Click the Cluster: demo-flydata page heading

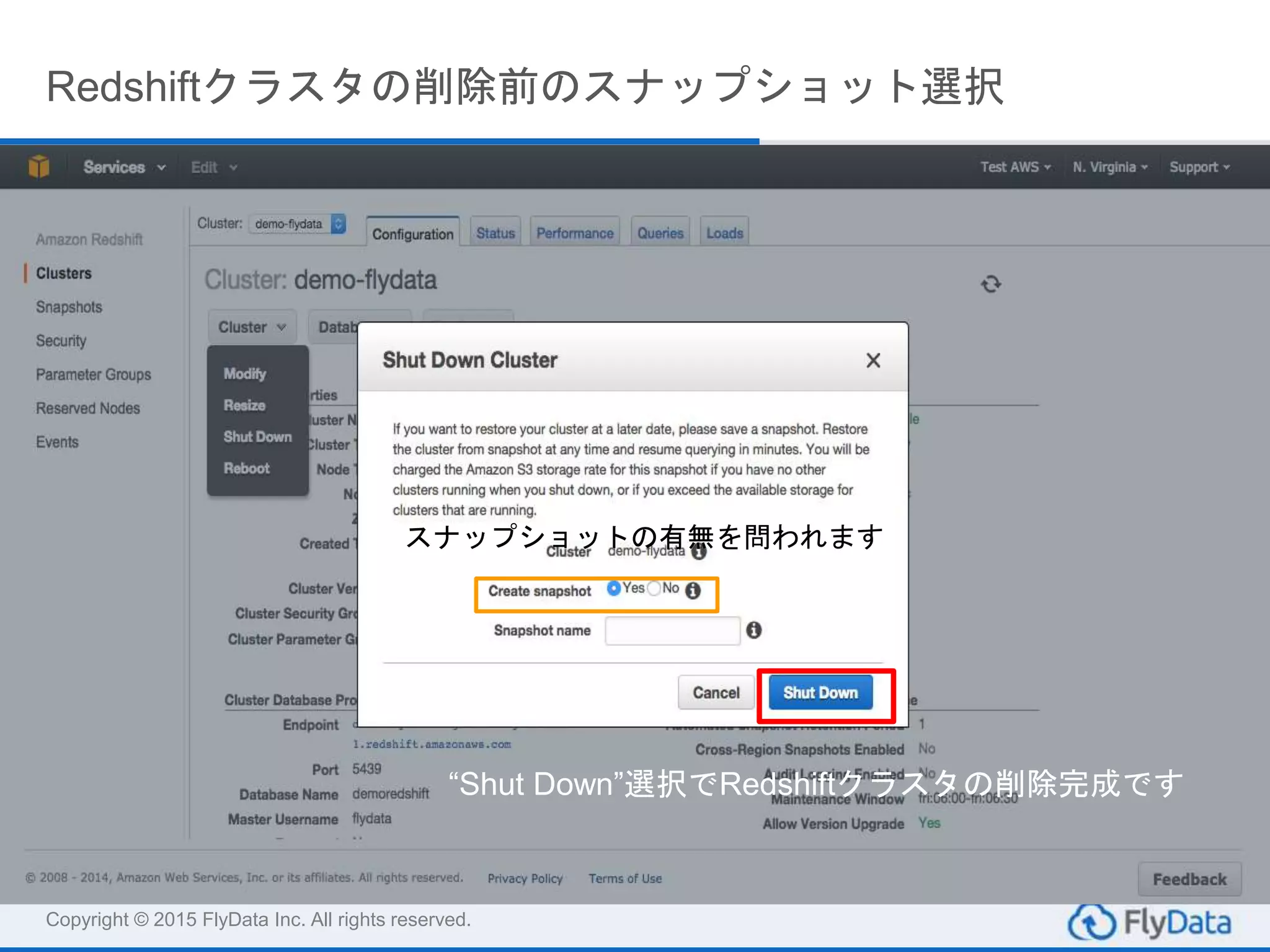pyautogui.click(x=321, y=280)
